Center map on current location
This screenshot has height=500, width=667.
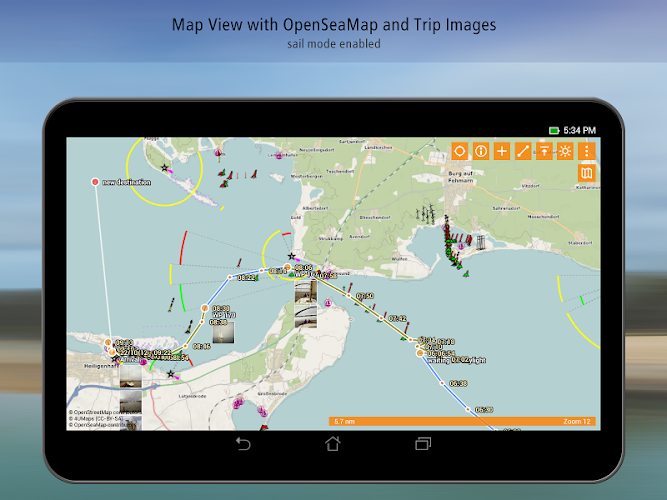pyautogui.click(x=459, y=151)
